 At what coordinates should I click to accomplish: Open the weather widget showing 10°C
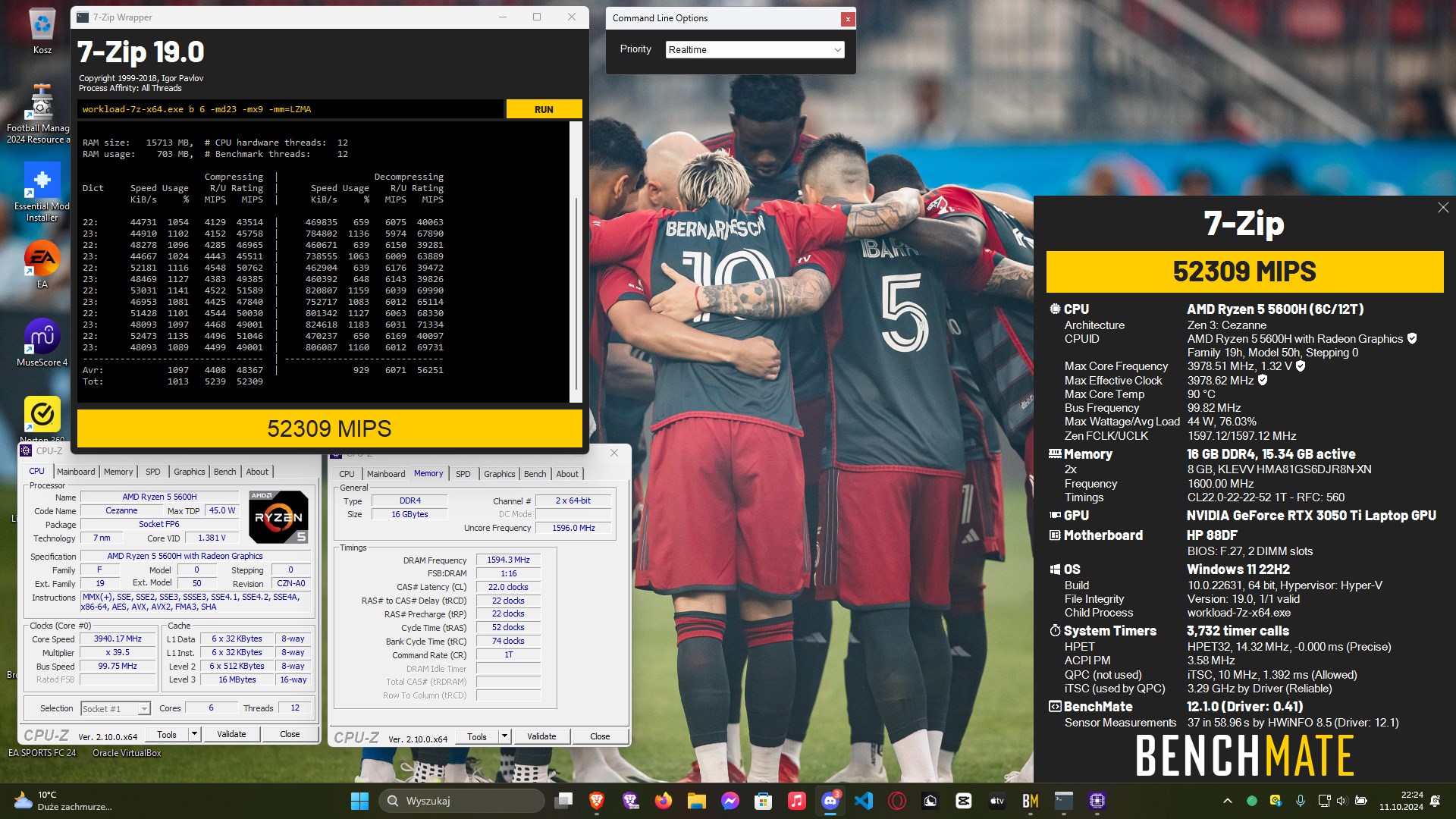tap(62, 801)
